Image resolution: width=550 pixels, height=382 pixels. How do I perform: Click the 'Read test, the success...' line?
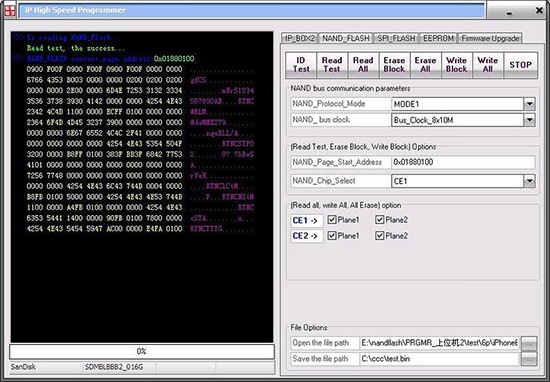coord(76,48)
